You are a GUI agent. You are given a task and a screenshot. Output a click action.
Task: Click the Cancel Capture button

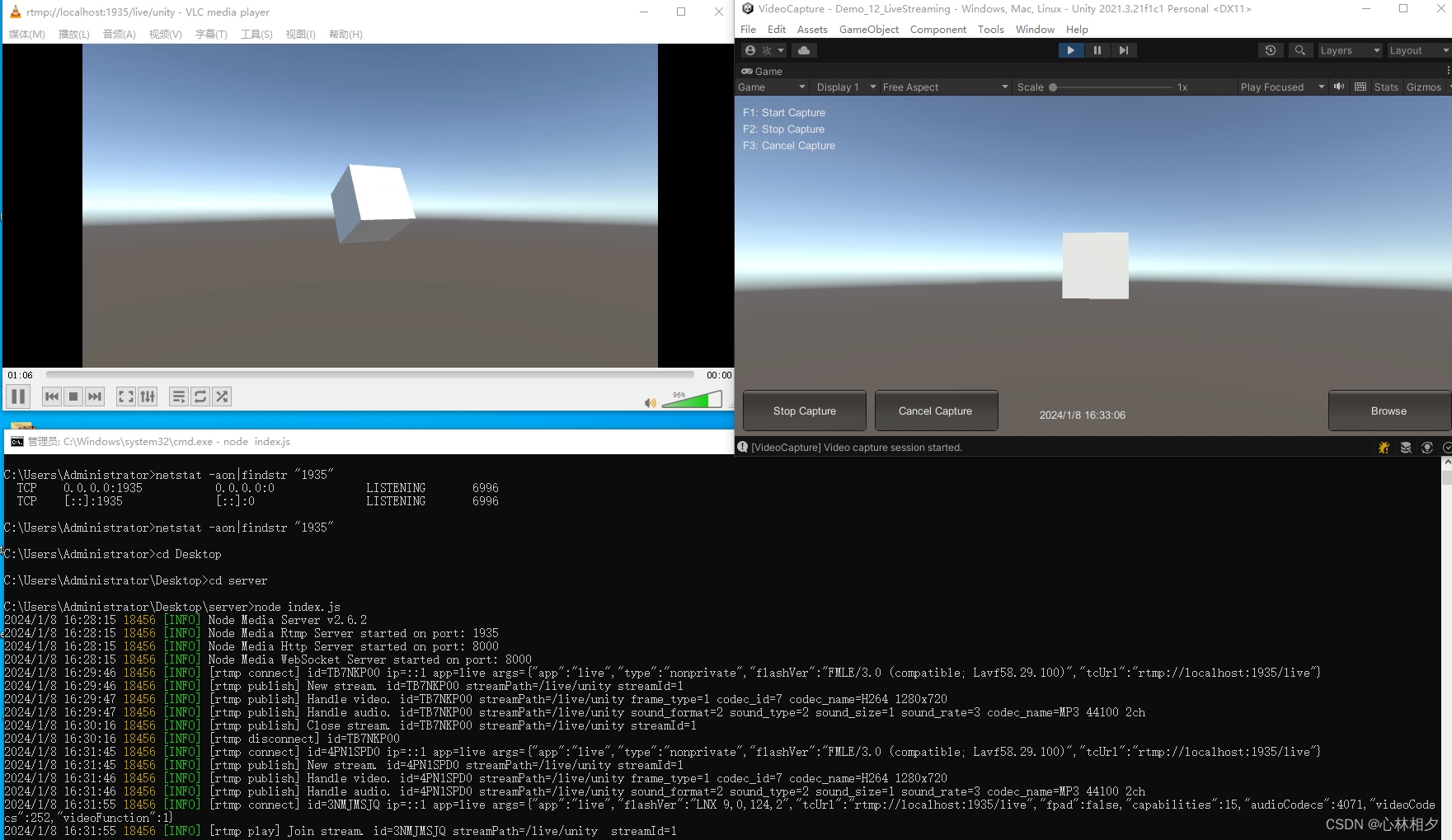coord(936,411)
